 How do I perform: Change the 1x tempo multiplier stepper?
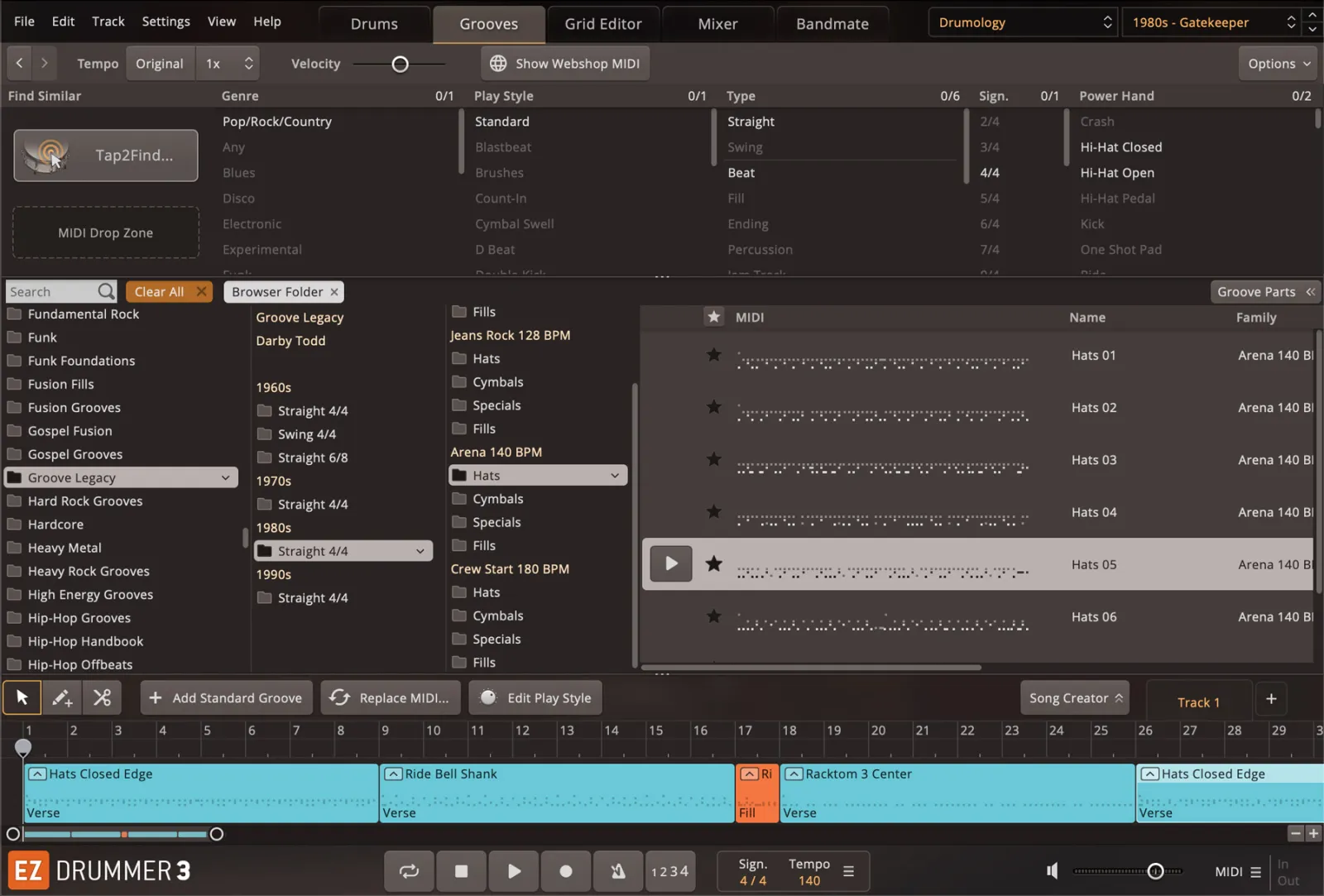248,64
